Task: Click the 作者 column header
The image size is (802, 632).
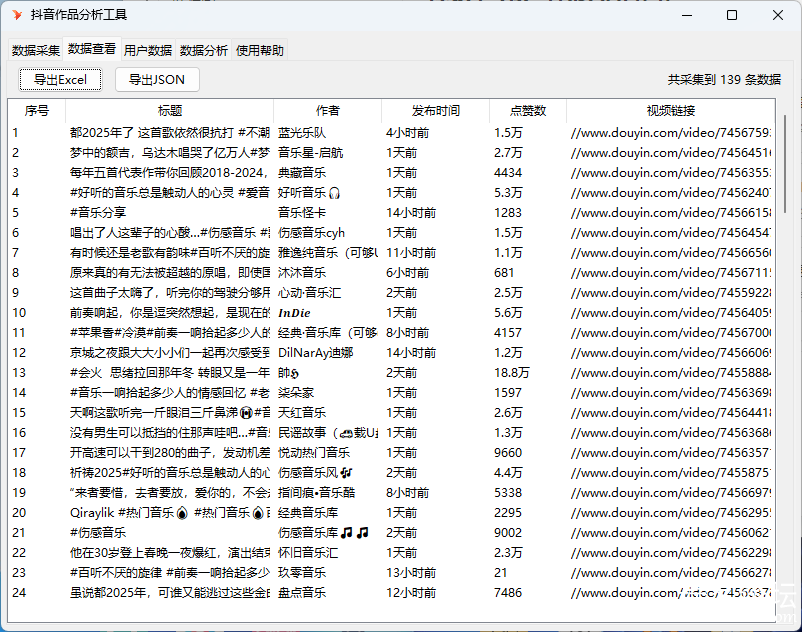Action: 327,111
